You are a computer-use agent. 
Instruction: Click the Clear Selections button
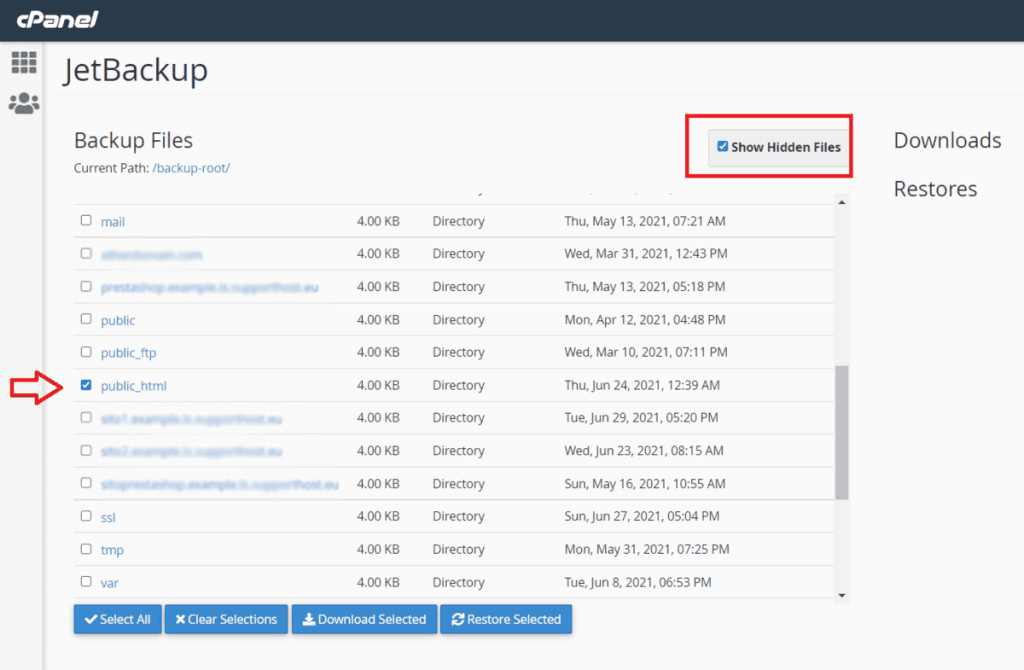[x=226, y=619]
